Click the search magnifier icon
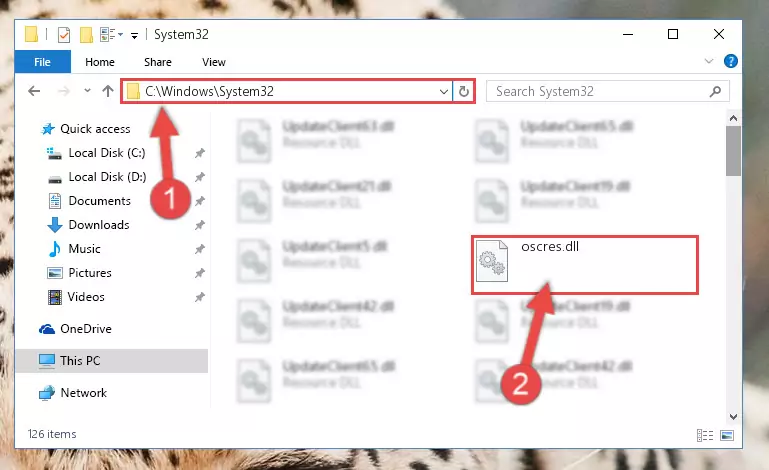769x470 pixels. coord(715,91)
